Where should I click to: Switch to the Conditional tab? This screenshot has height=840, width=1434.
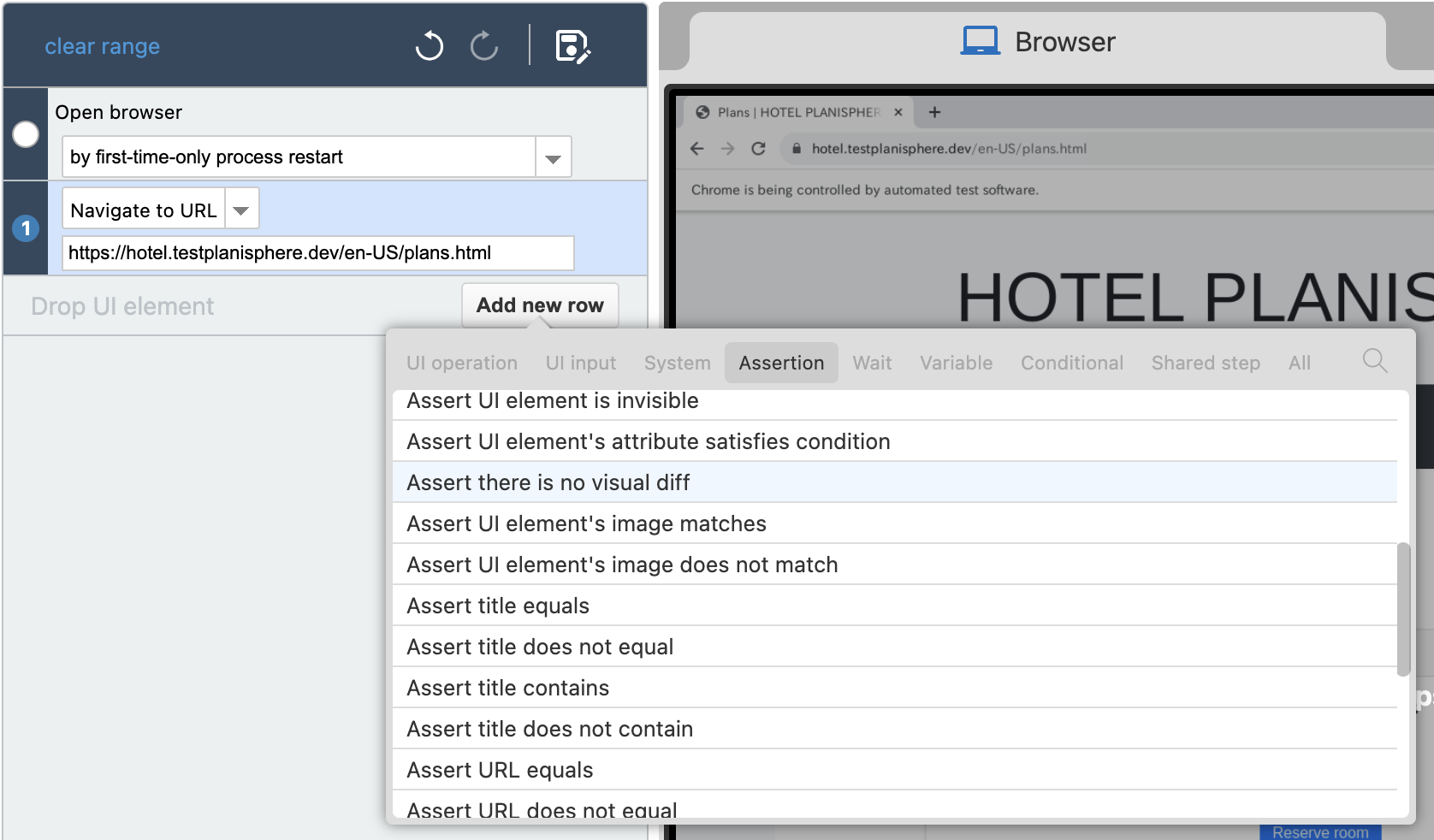point(1071,363)
